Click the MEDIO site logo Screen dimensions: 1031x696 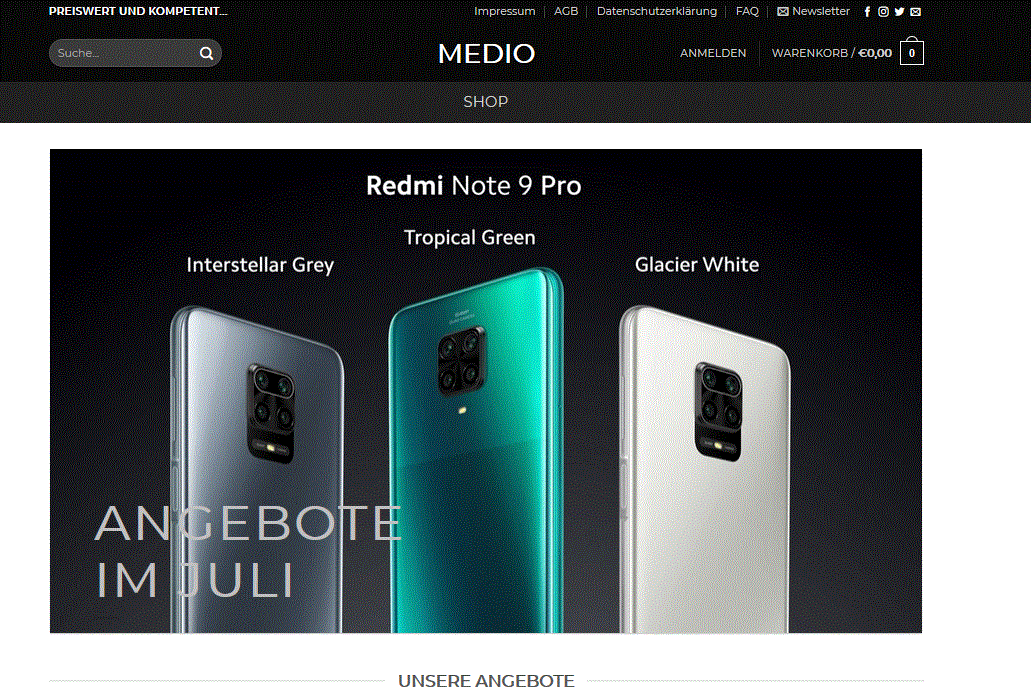pyautogui.click(x=487, y=54)
